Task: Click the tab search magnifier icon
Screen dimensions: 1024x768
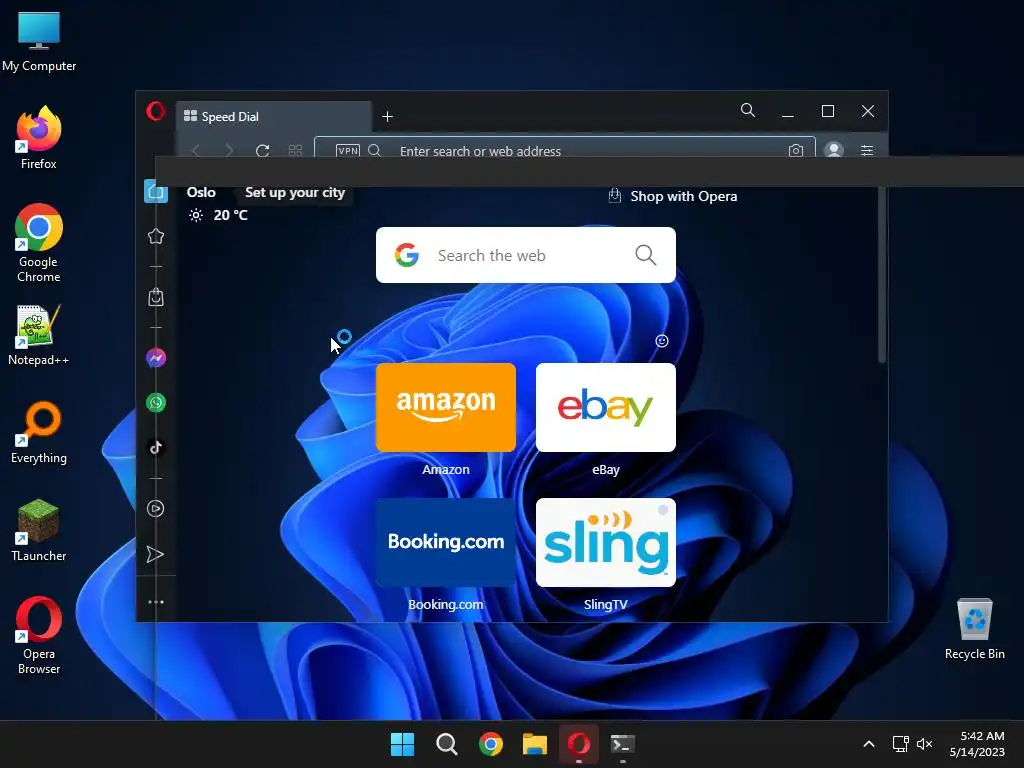Action: tap(748, 110)
